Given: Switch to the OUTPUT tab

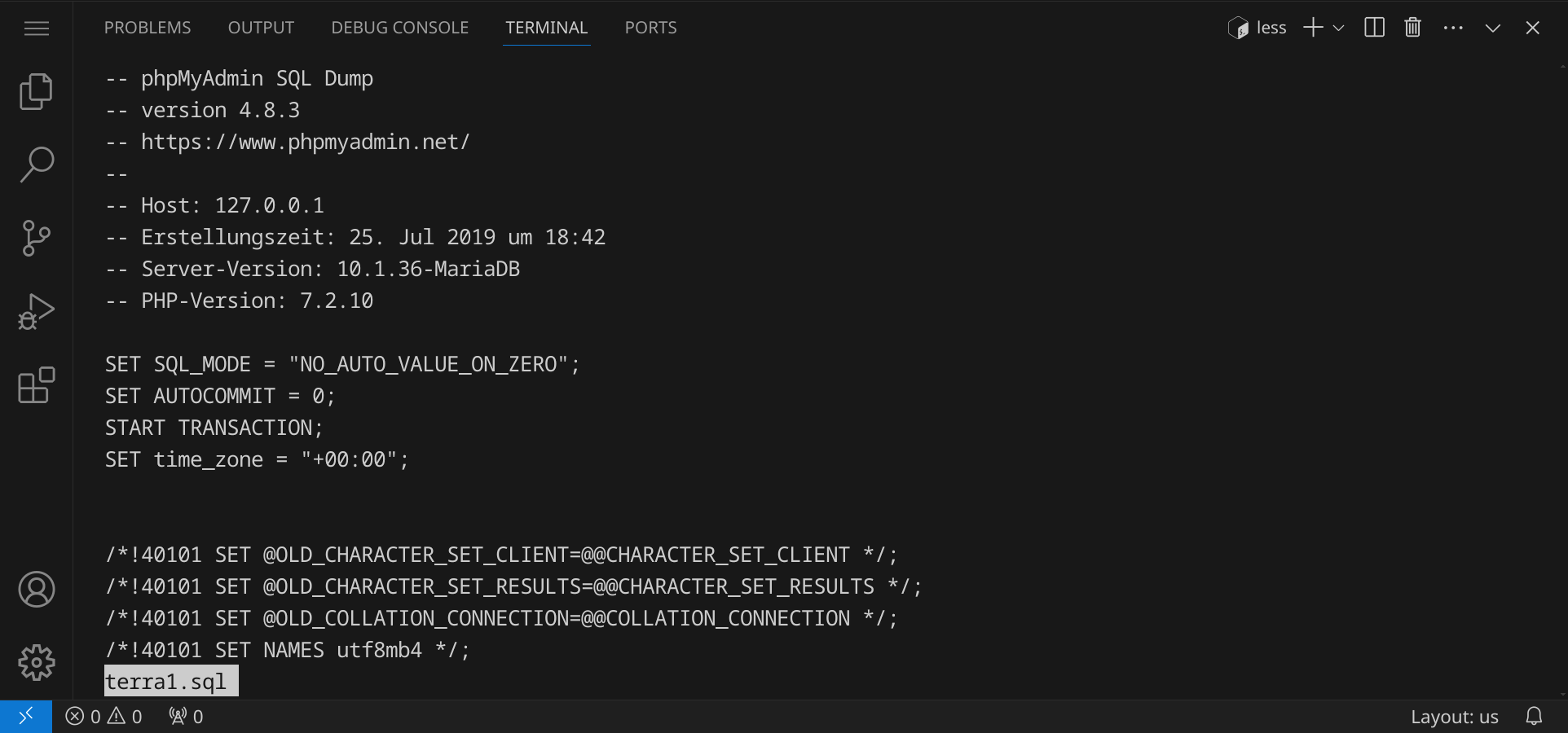Looking at the screenshot, I should (x=261, y=28).
